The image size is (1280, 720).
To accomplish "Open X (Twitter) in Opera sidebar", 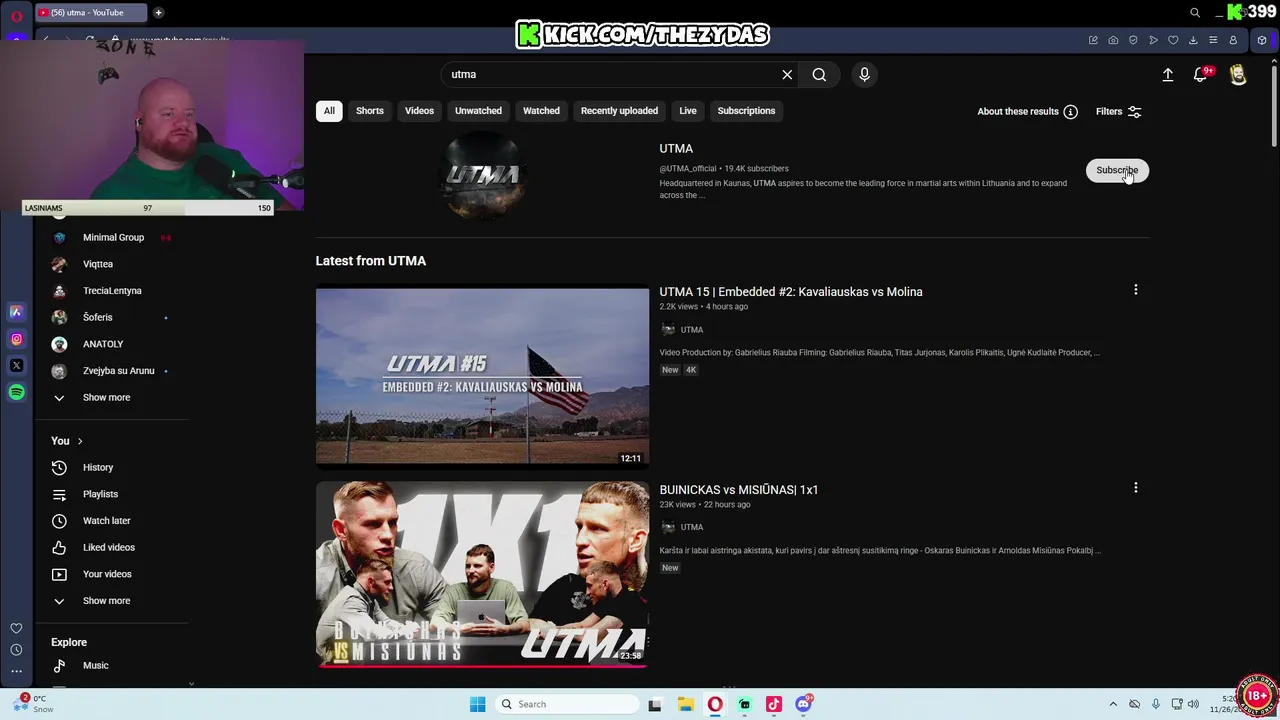I will pos(16,366).
